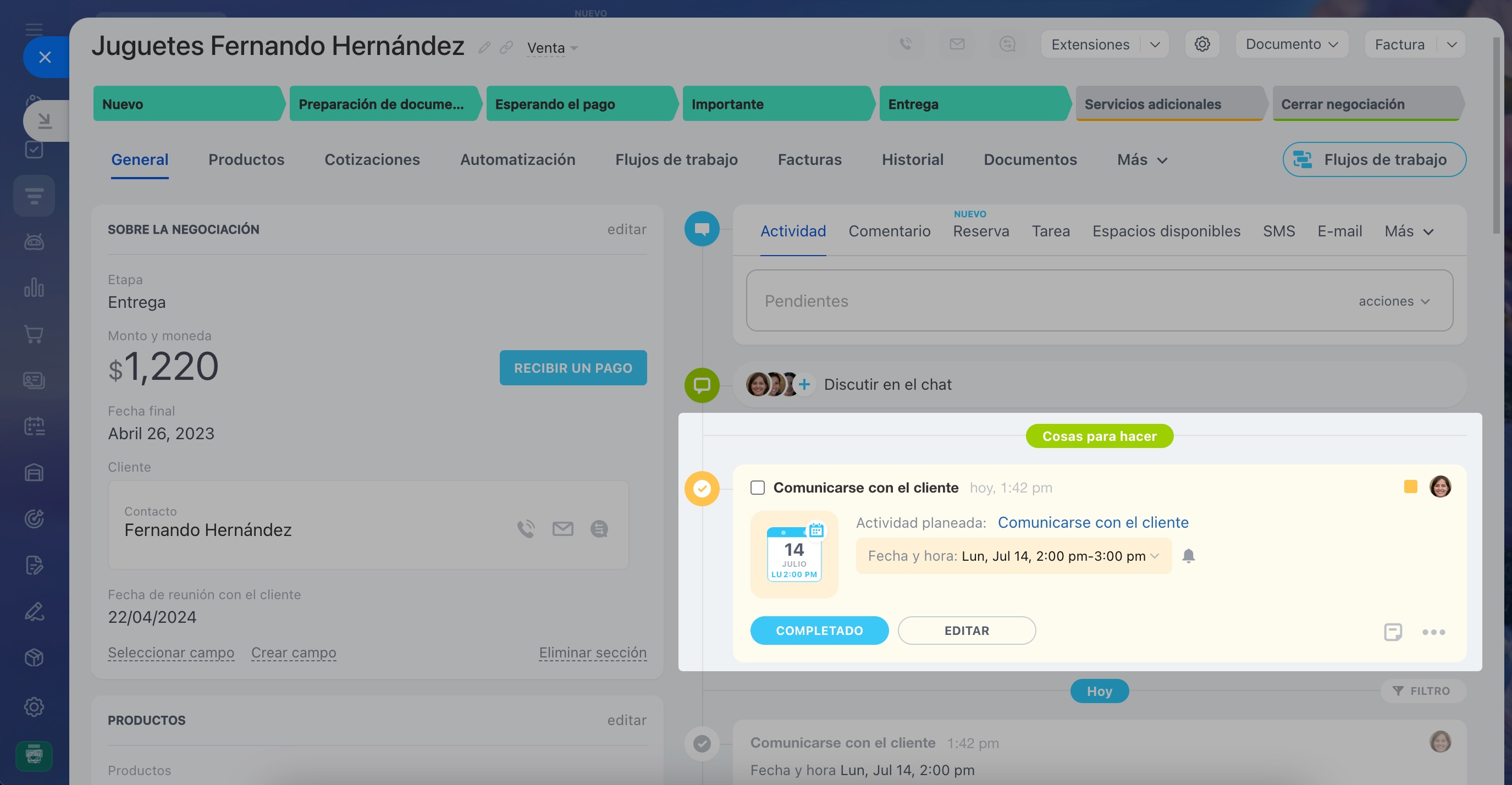Open the hamburger menu in the sidebar
Screen dimensions: 1512x785
(34, 29)
